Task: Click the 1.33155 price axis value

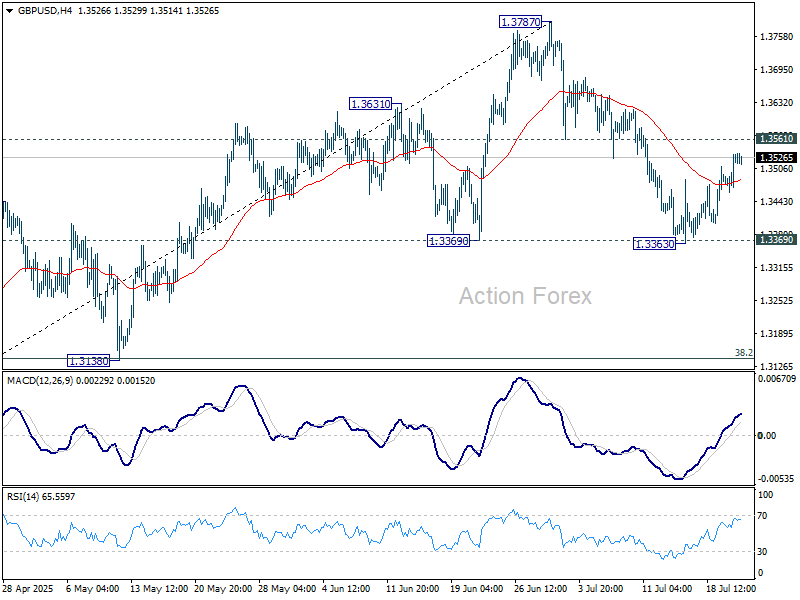Action: coord(777,268)
